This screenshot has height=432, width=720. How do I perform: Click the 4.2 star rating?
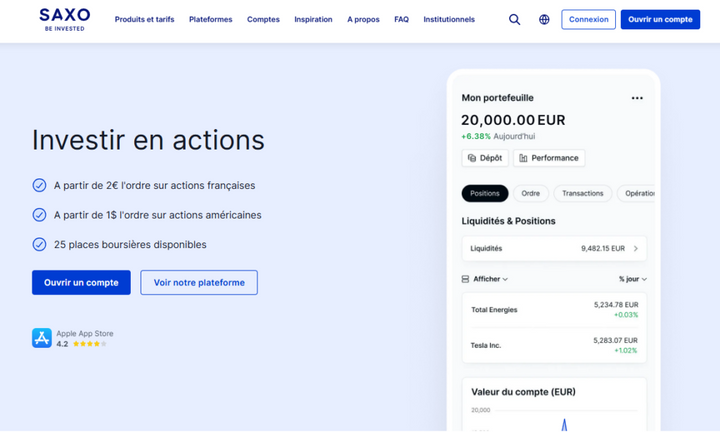point(82,344)
